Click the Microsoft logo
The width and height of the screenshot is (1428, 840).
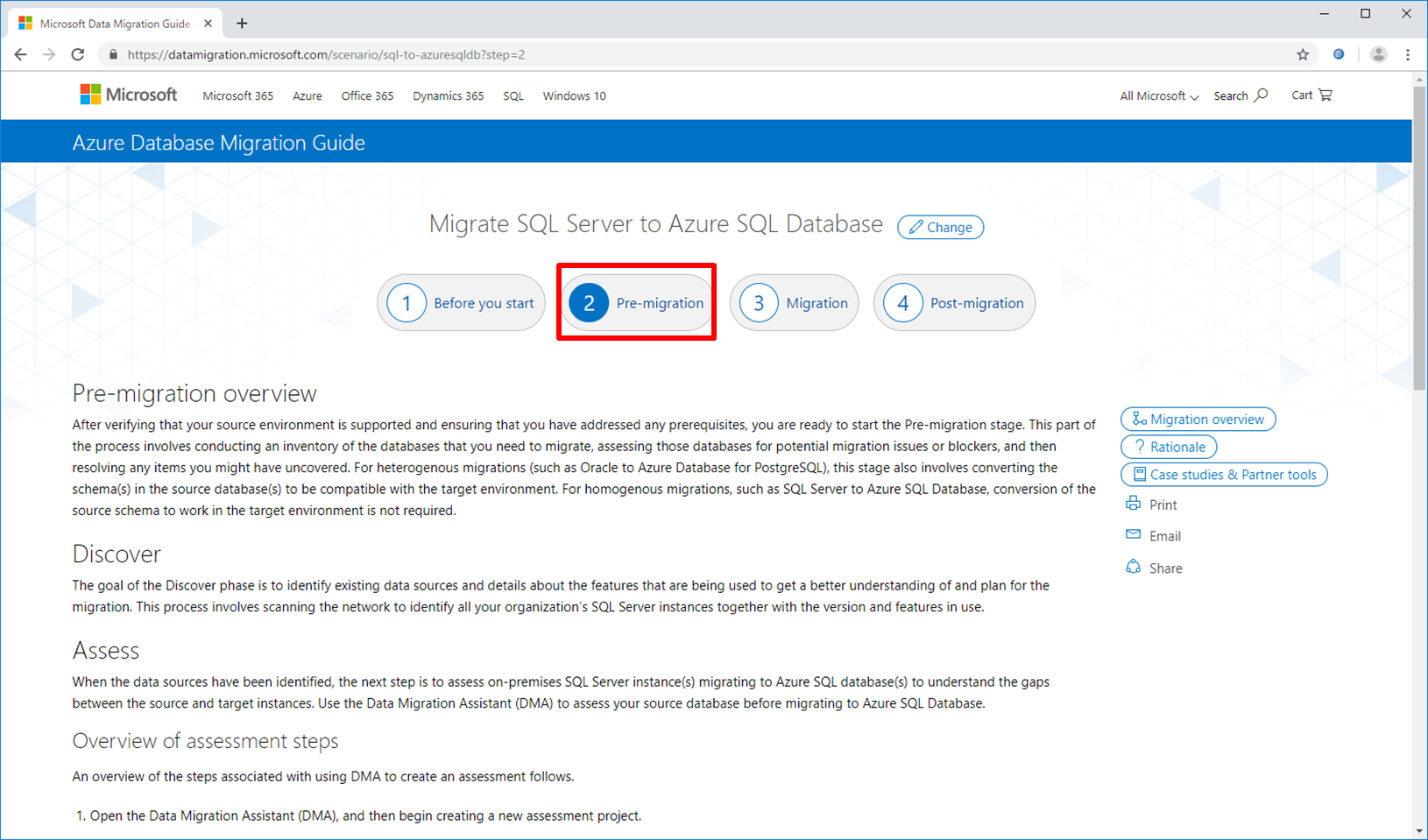129,95
